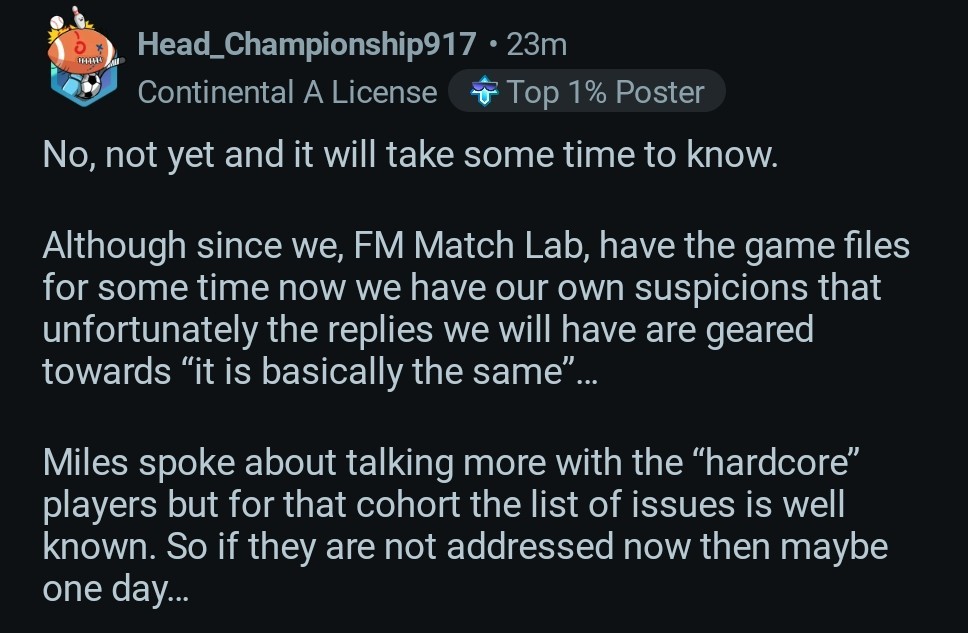Select the Continental A License flair
The height and width of the screenshot is (633, 968).
287,93
